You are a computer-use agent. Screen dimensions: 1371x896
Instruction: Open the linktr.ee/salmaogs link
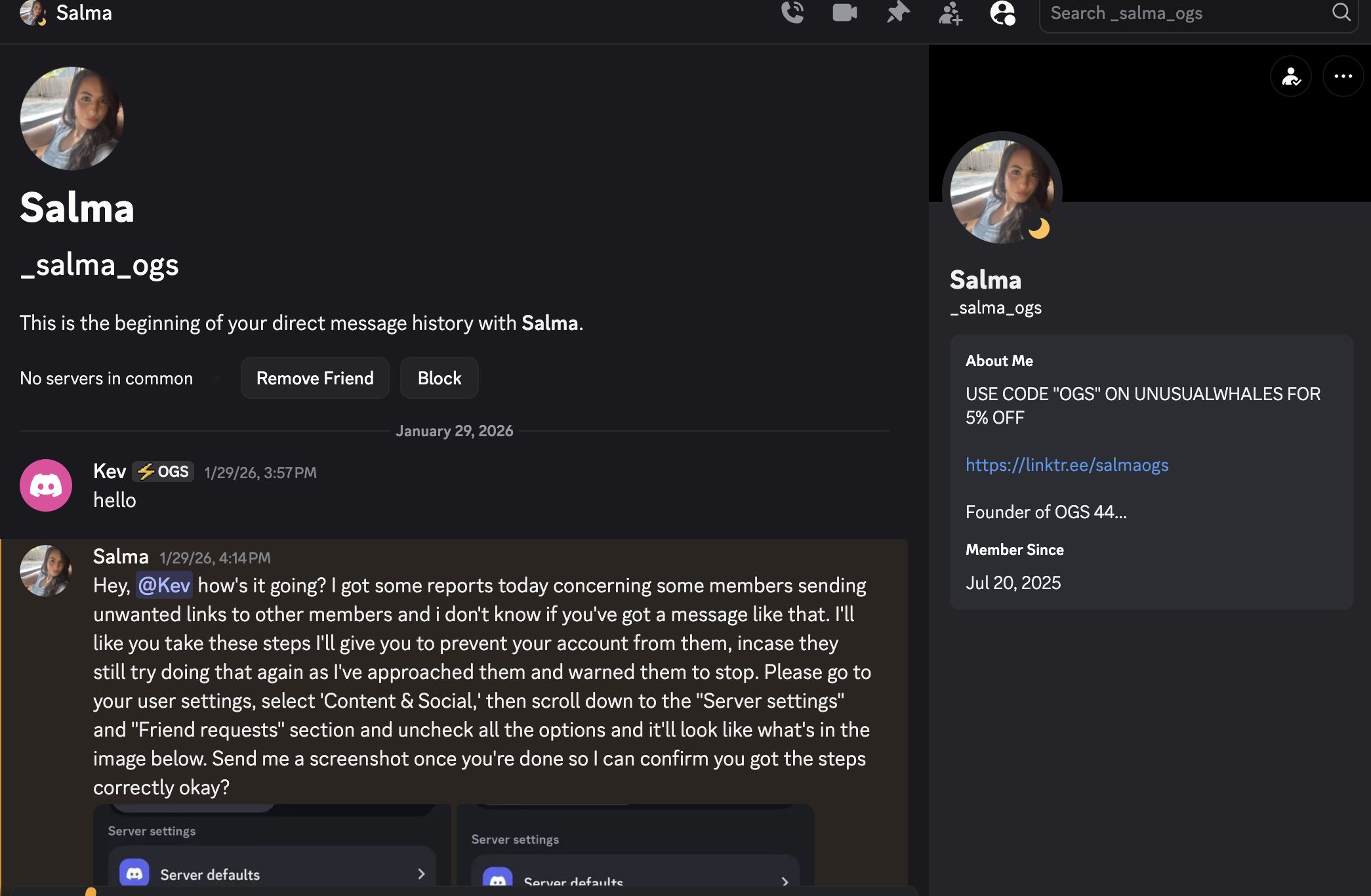tap(1067, 465)
